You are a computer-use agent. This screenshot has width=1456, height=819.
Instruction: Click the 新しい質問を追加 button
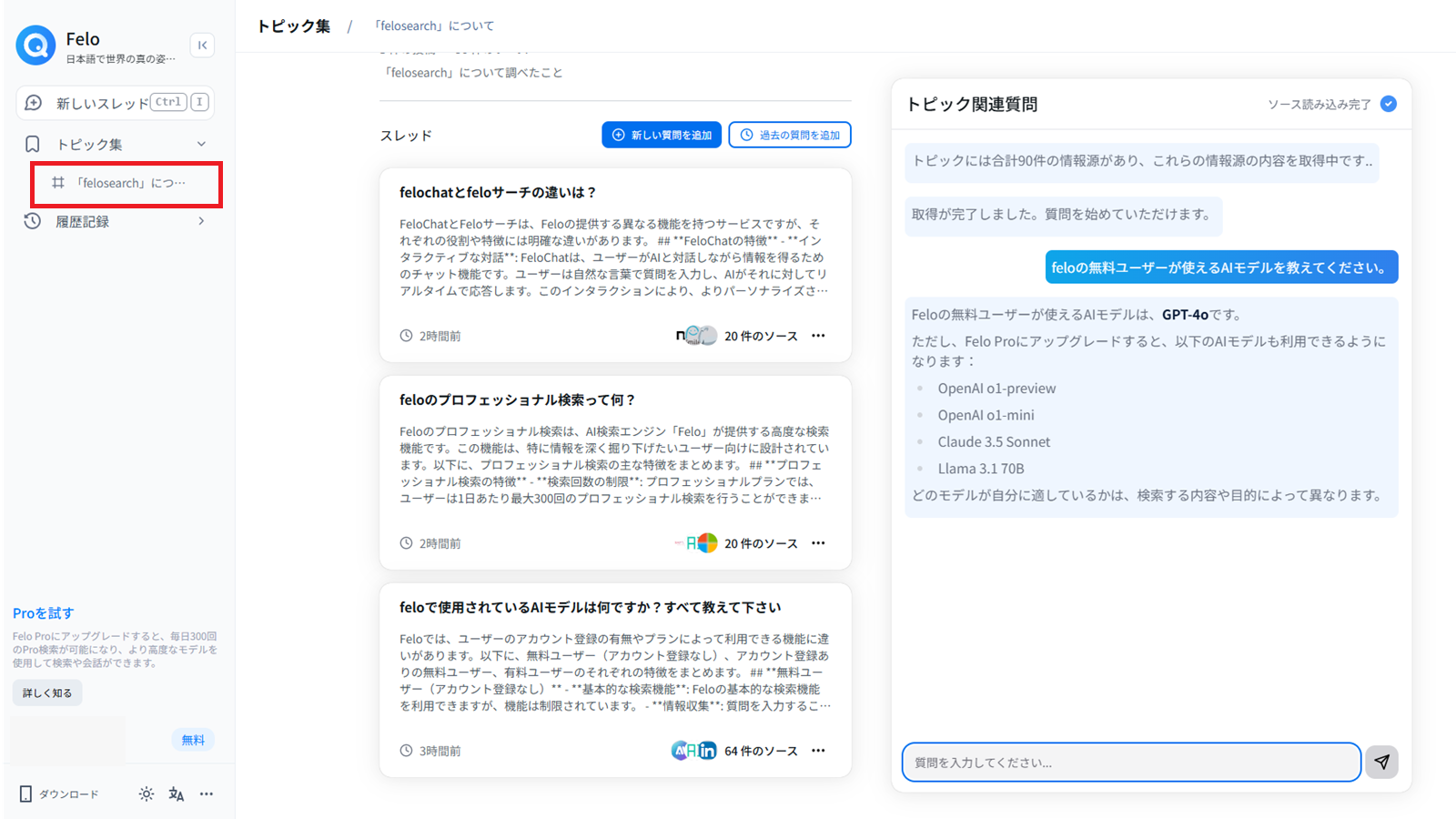tap(662, 134)
